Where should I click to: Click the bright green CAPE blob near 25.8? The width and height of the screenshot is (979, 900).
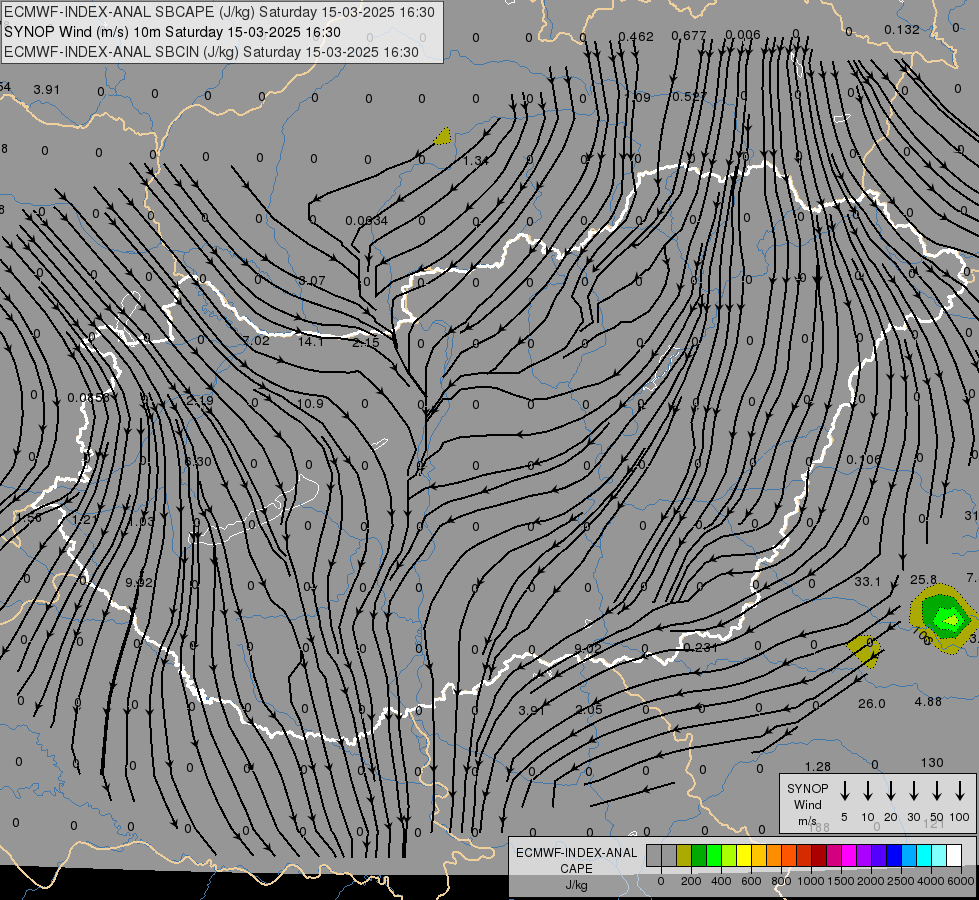click(947, 618)
